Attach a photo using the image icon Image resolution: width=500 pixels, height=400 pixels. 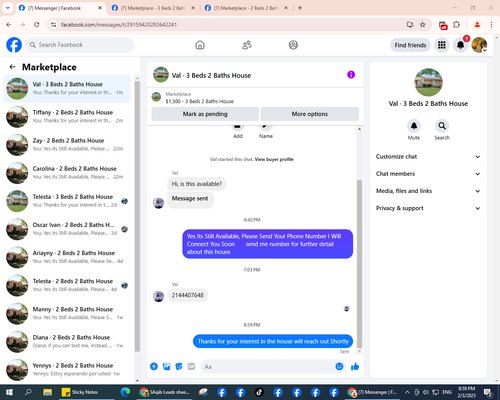166,367
